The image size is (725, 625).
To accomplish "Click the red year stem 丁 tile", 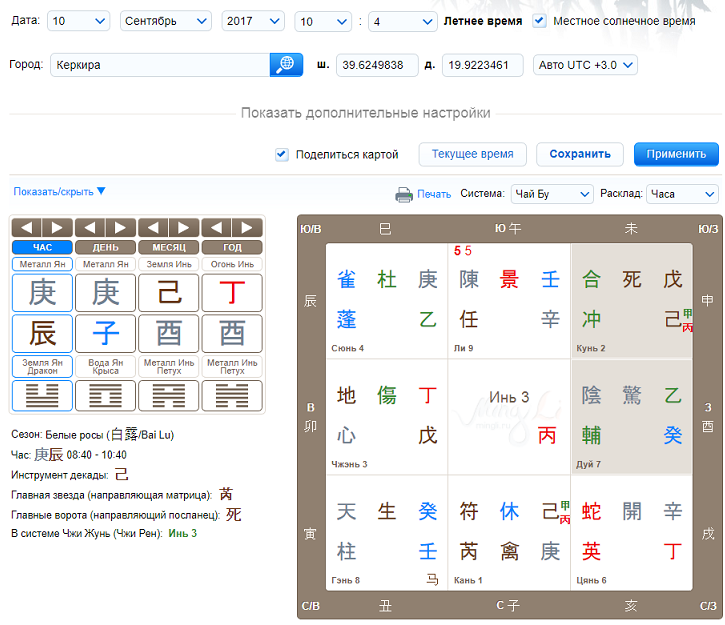I will click(x=232, y=293).
